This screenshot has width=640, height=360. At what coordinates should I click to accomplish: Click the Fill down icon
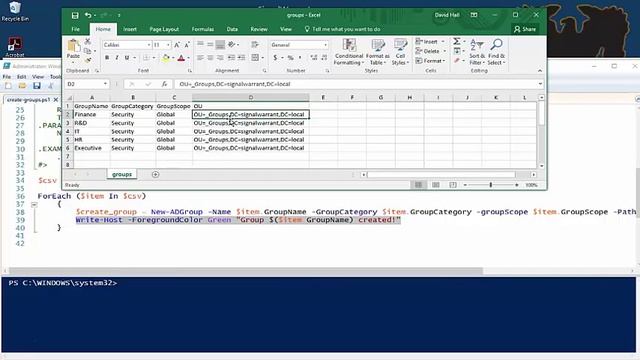click(457, 51)
